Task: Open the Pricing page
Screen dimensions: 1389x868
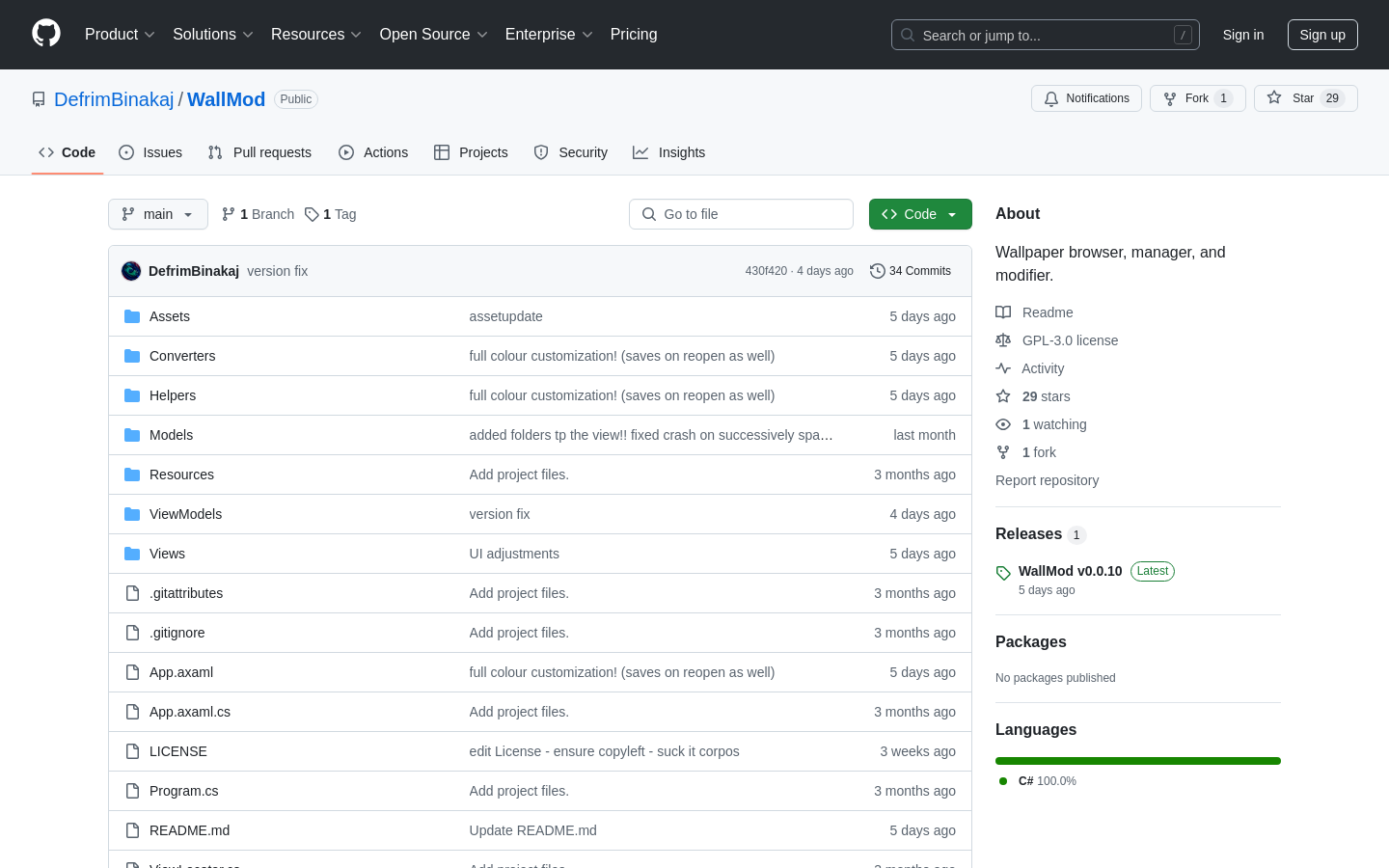Action: (x=634, y=34)
